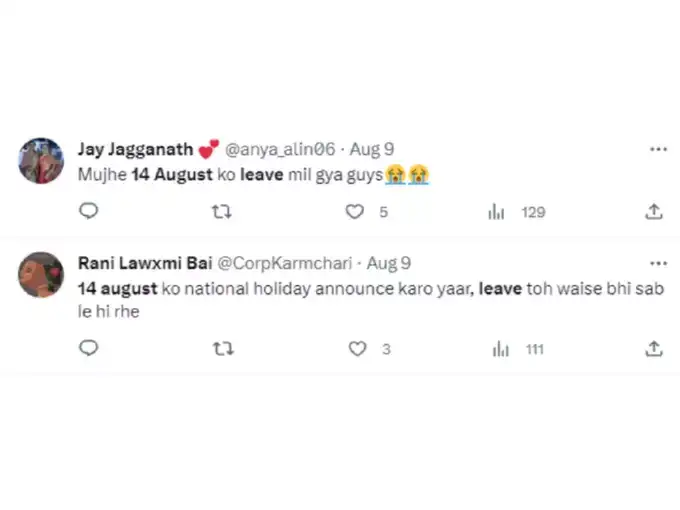Click the Aug 9 timestamp on Jay's tweet
Image resolution: width=680 pixels, height=510 pixels.
point(371,149)
